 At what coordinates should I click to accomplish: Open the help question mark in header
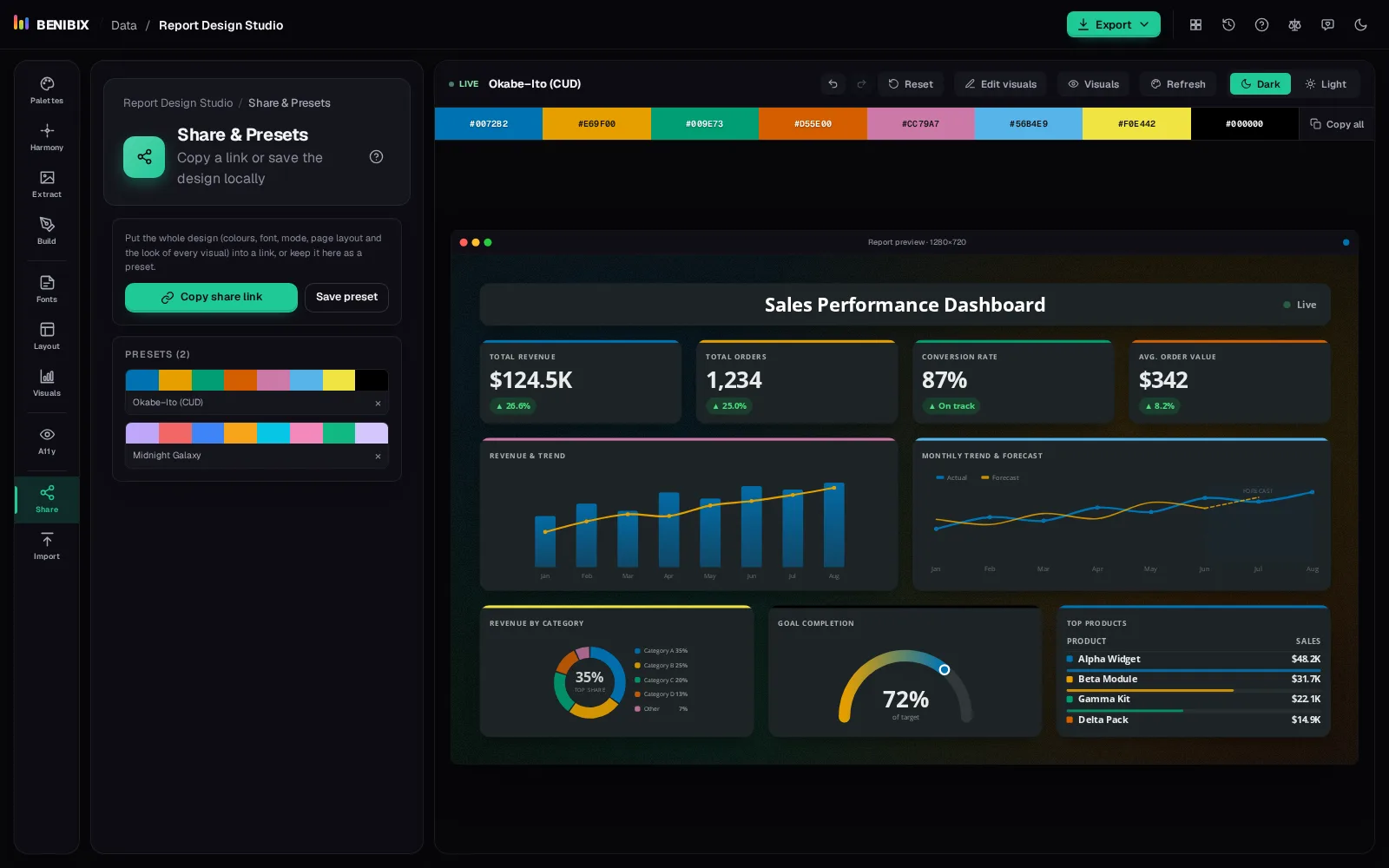(1261, 24)
